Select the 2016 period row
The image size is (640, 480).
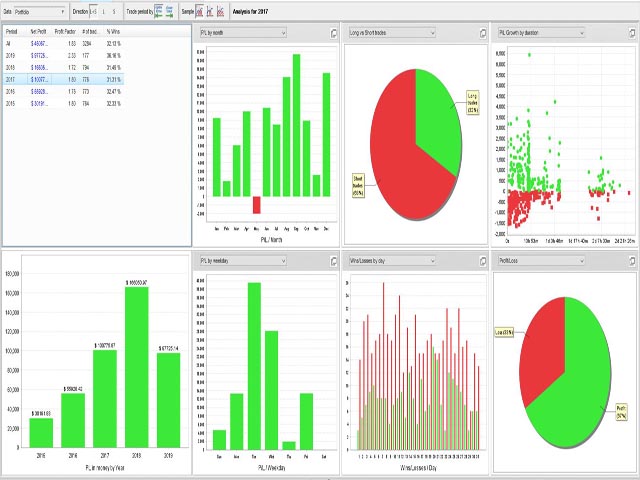(x=63, y=91)
